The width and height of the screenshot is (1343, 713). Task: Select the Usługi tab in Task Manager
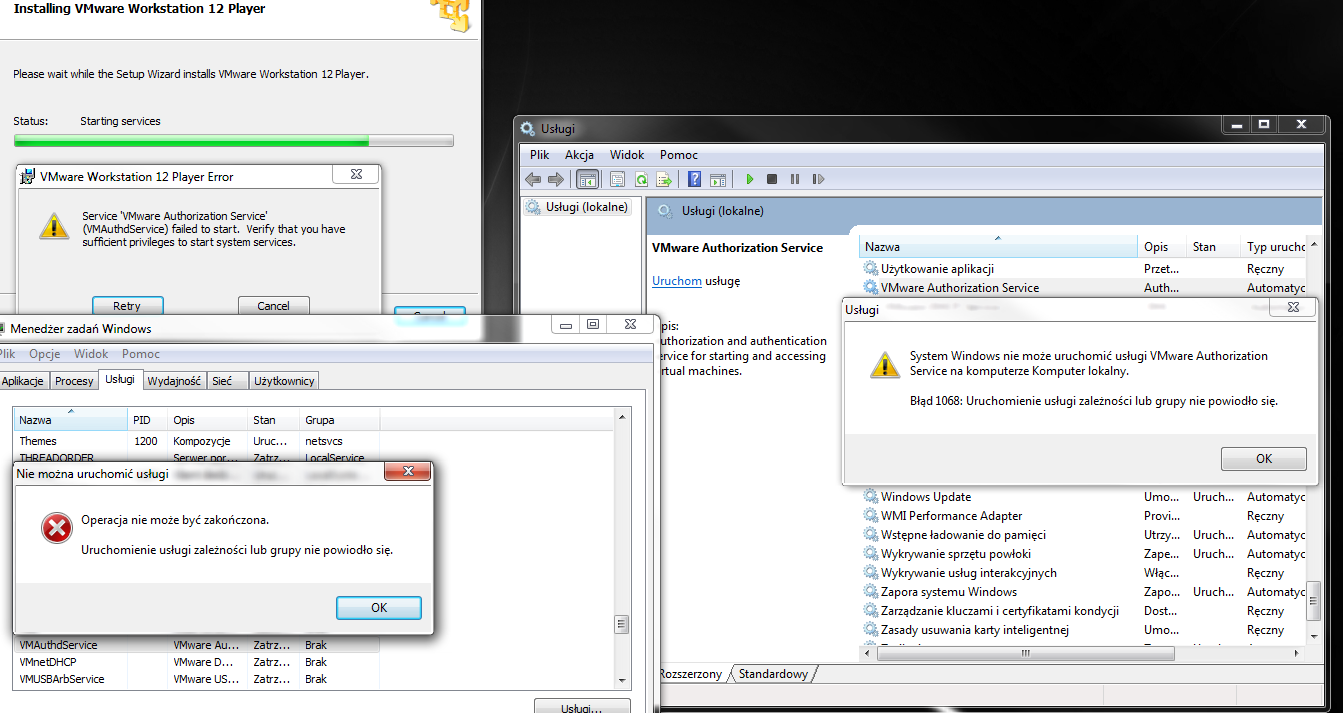(x=120, y=379)
